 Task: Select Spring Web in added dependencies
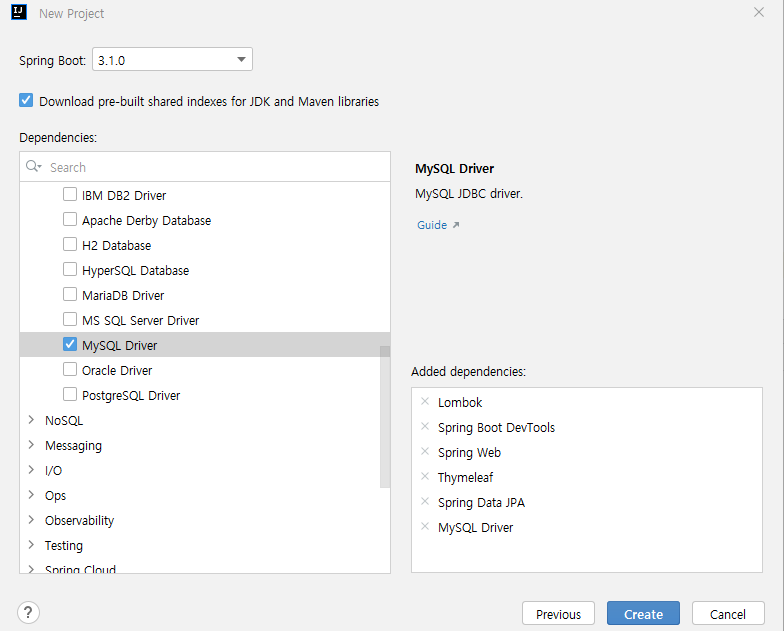point(470,452)
